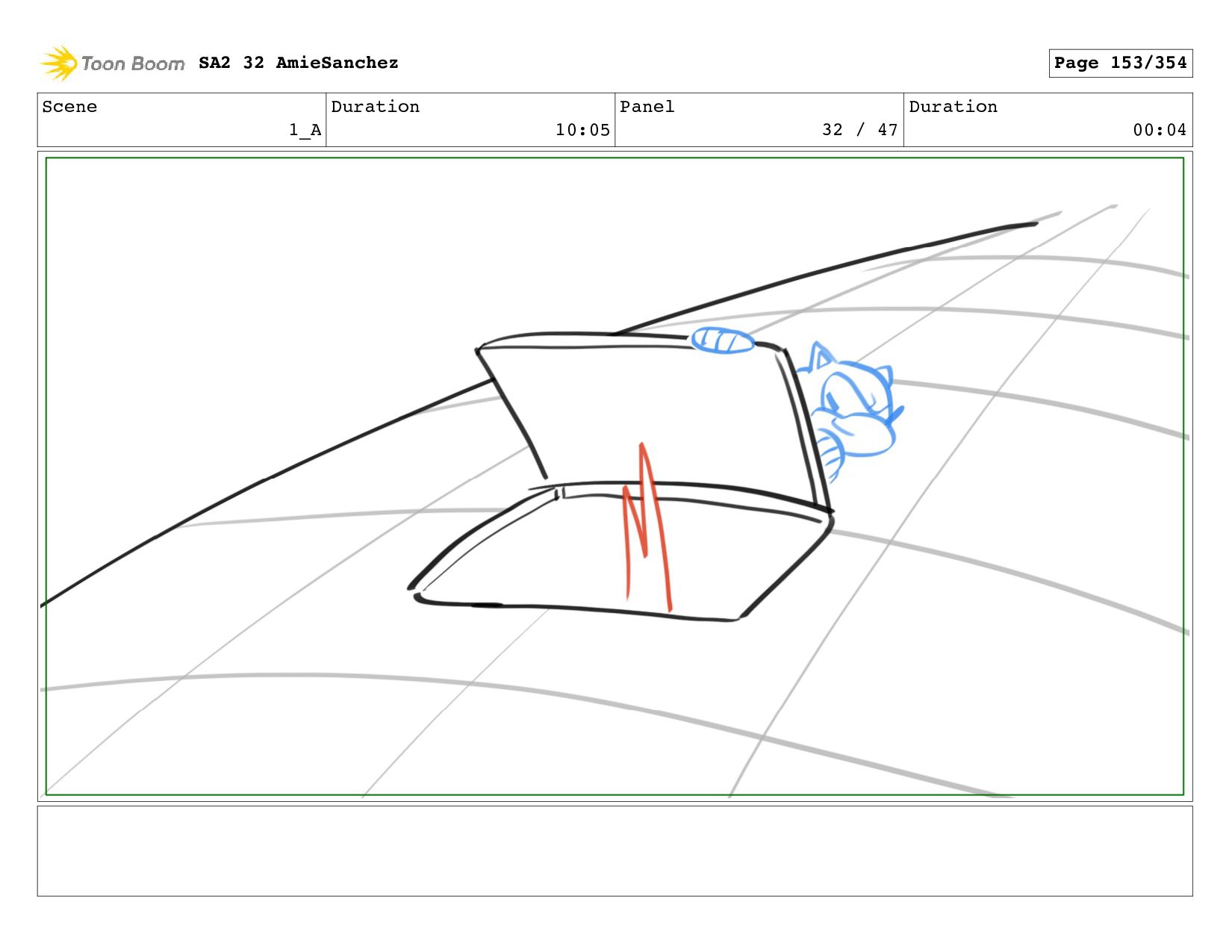1232x952 pixels.
Task: Click the empty notes box below the panel
Action: (x=615, y=850)
